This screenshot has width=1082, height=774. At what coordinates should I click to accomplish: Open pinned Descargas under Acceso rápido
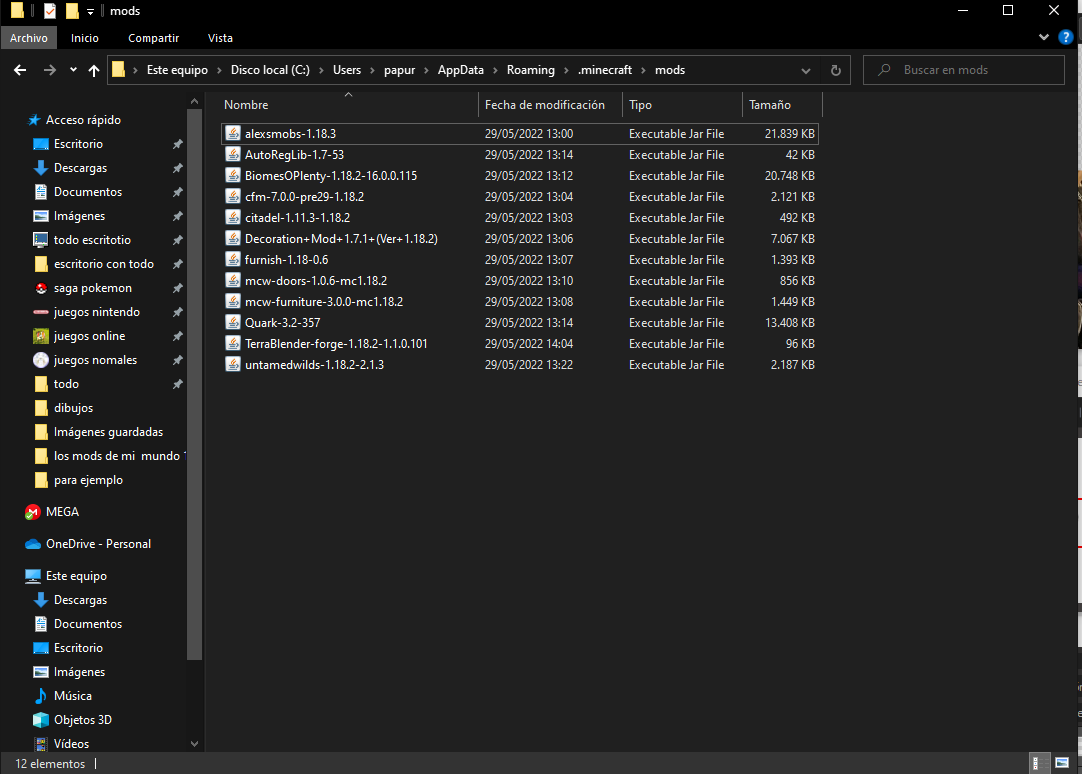pyautogui.click(x=80, y=168)
